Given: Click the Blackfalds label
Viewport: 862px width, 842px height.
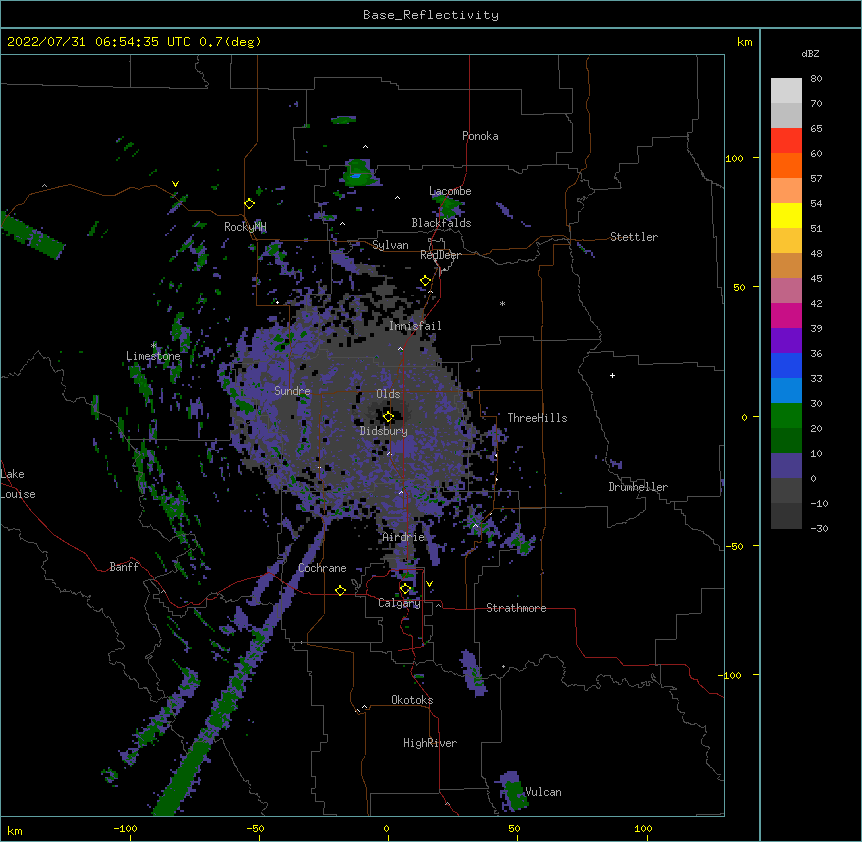Looking at the screenshot, I should pos(441,223).
